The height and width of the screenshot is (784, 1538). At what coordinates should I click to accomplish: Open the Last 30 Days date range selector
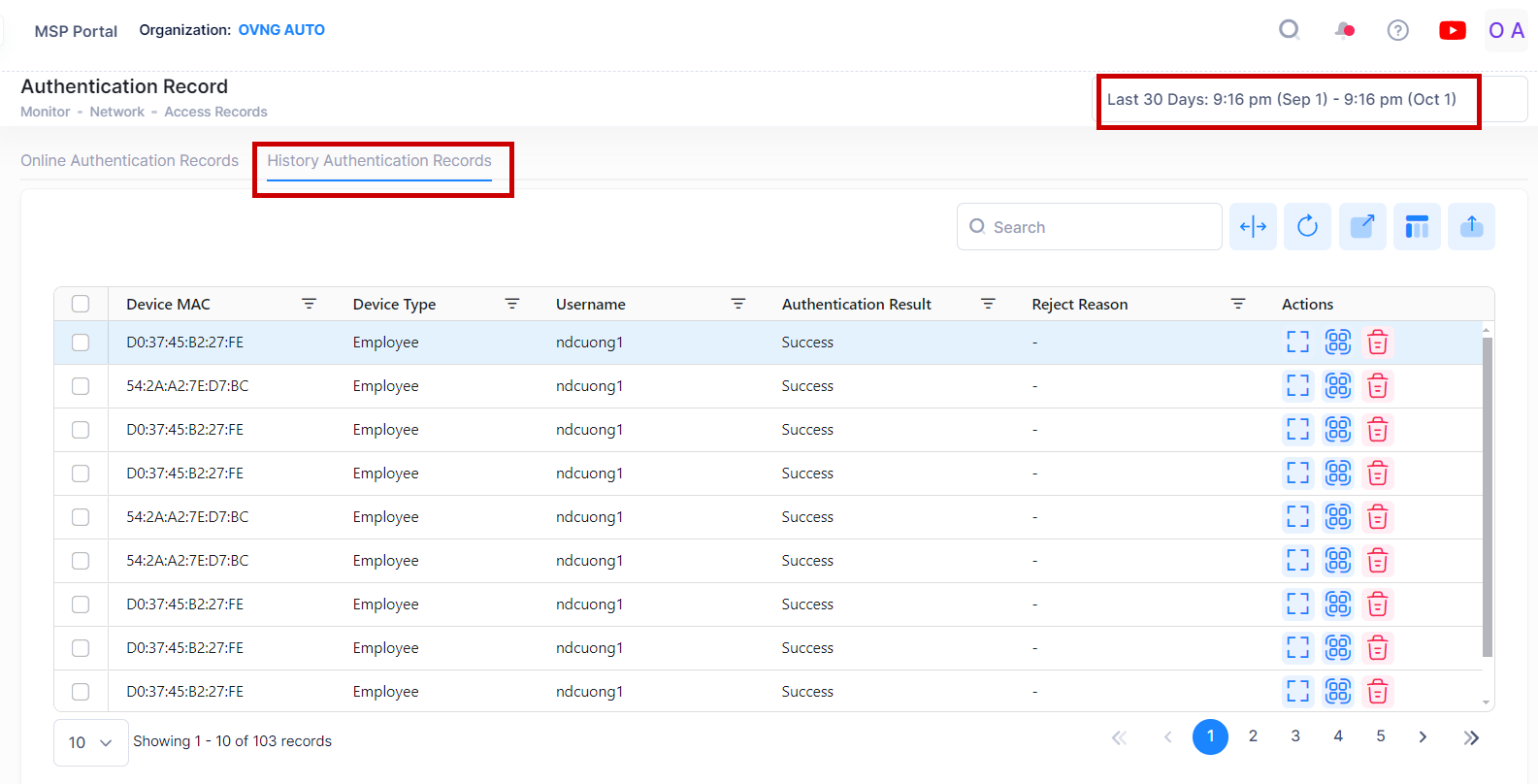click(1281, 100)
